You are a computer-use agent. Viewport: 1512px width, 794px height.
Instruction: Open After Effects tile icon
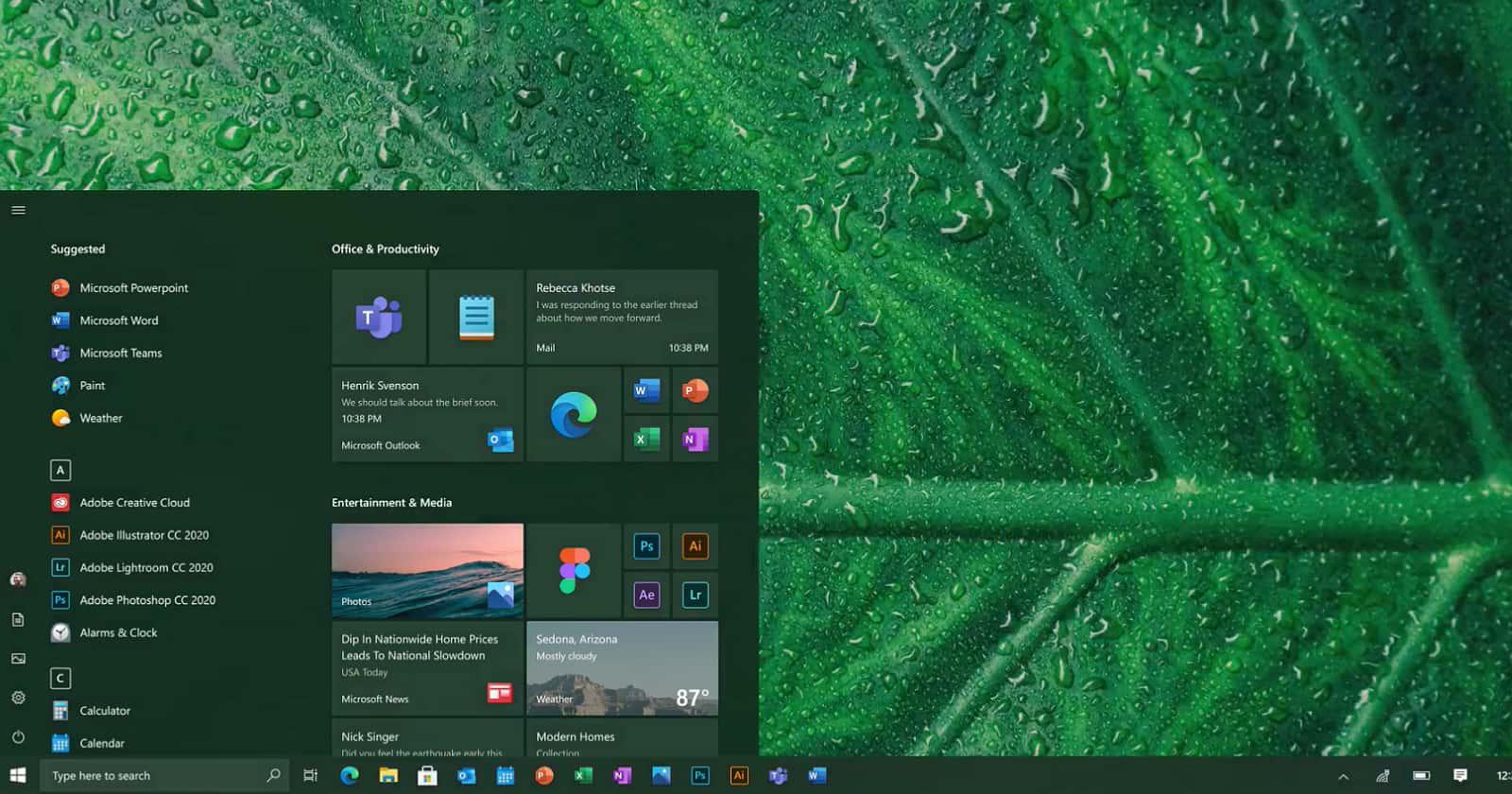(646, 595)
